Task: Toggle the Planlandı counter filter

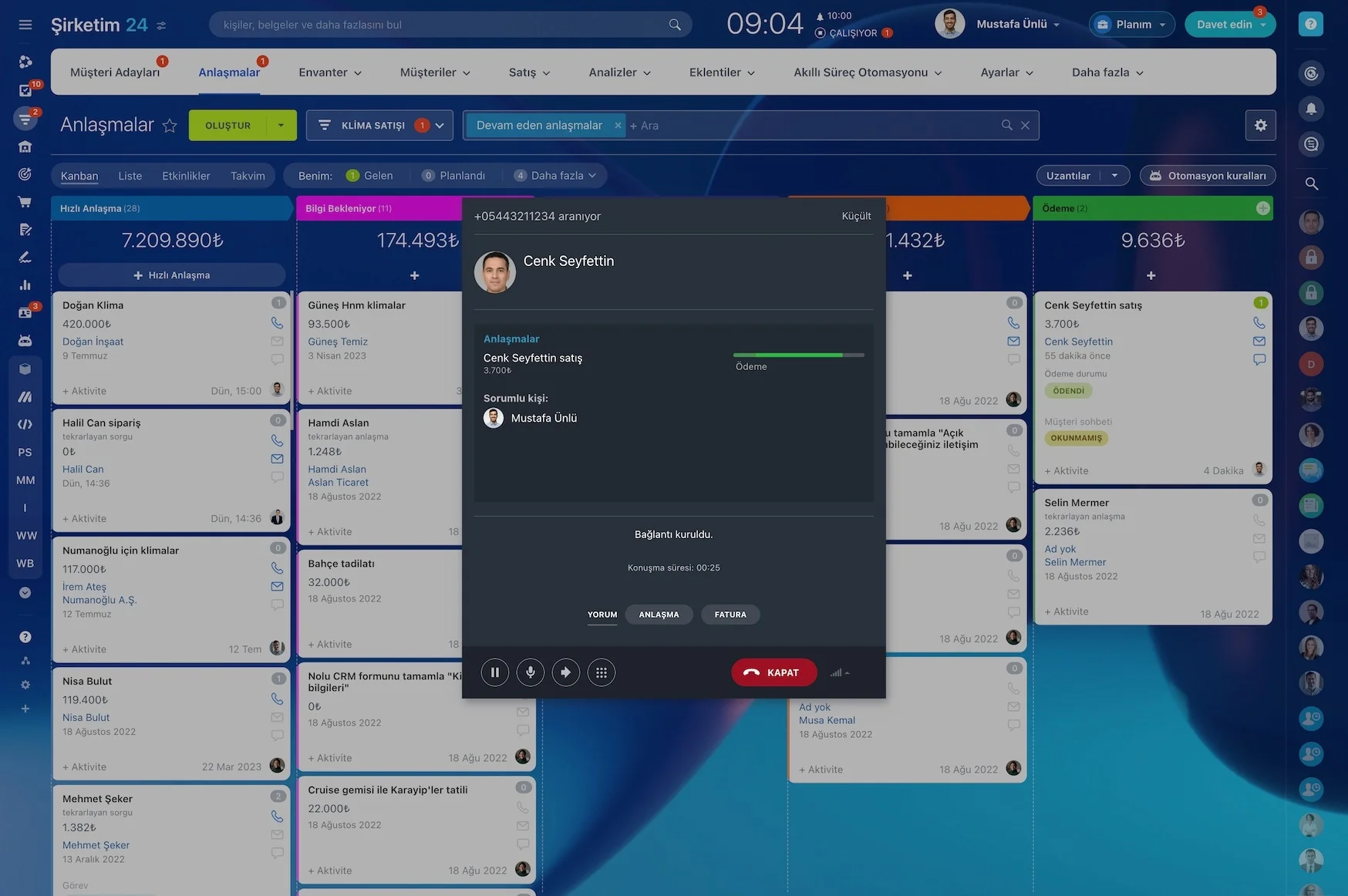Action: click(x=453, y=176)
